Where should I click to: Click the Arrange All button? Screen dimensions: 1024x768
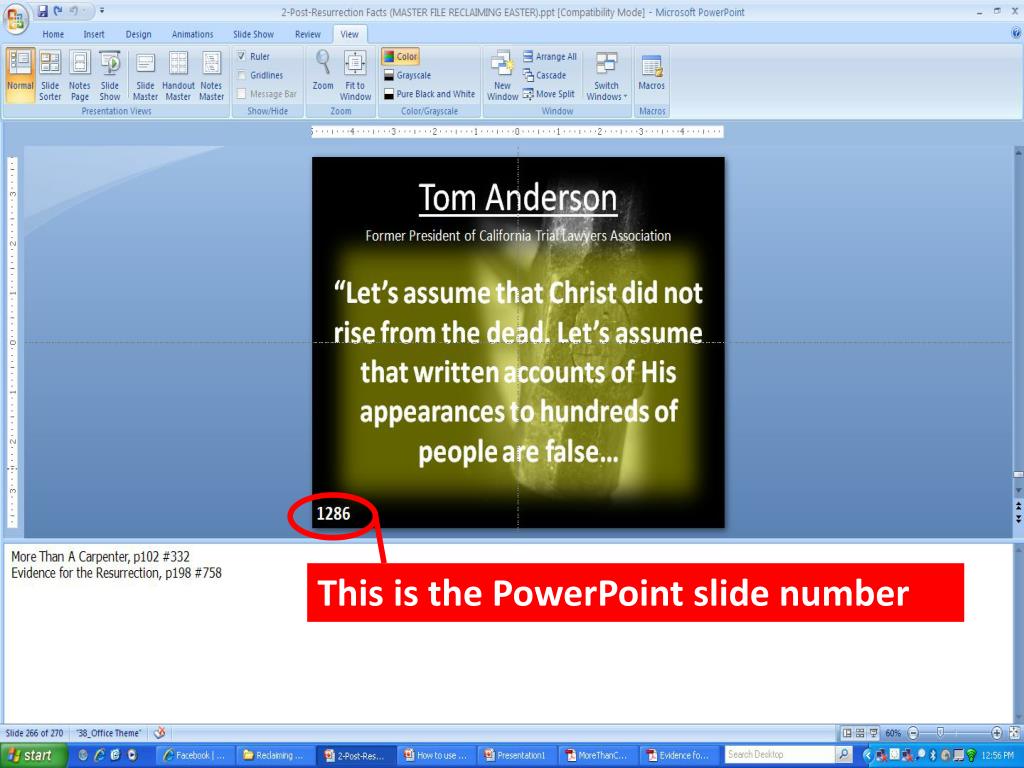(550, 57)
